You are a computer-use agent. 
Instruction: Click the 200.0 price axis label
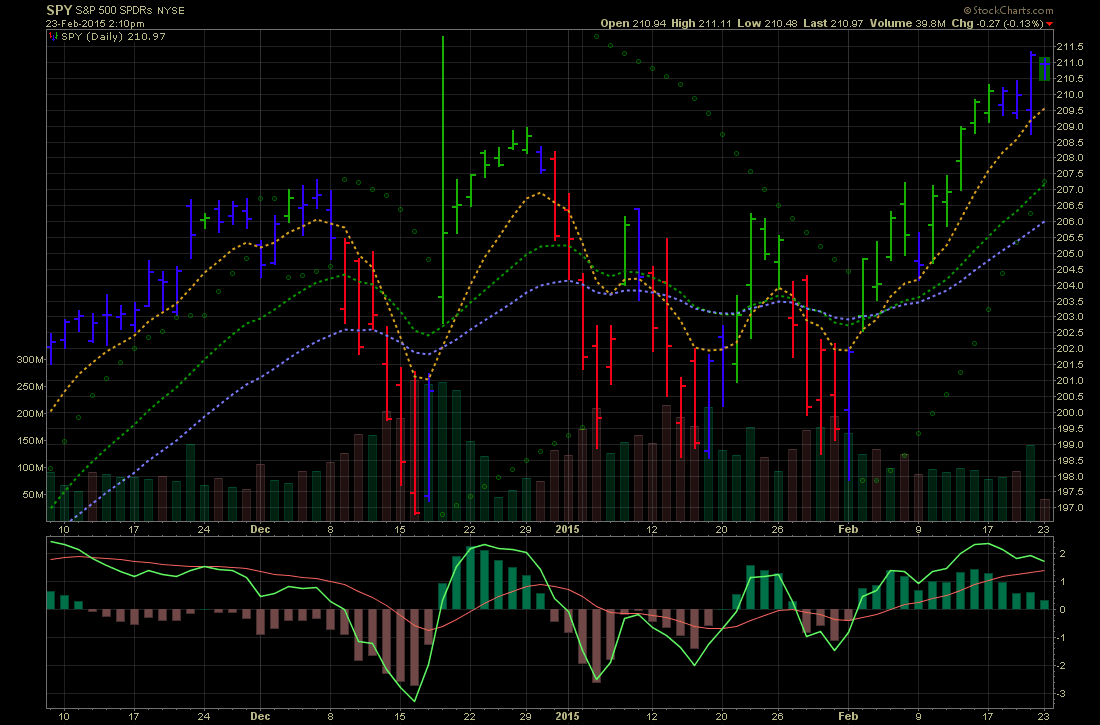[1069, 413]
